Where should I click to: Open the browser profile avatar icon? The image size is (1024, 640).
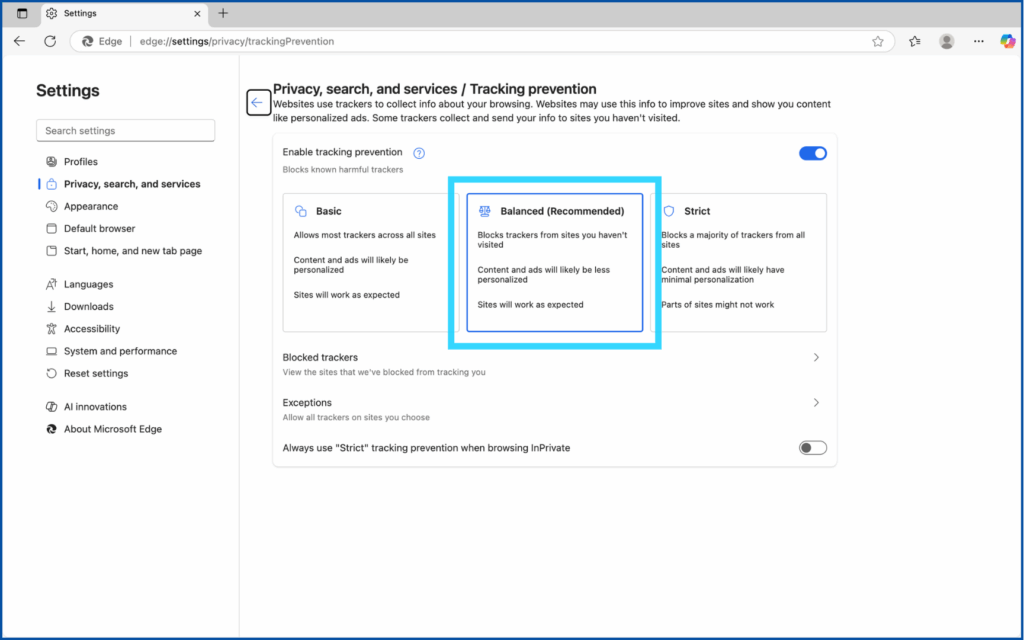pyautogui.click(x=946, y=41)
